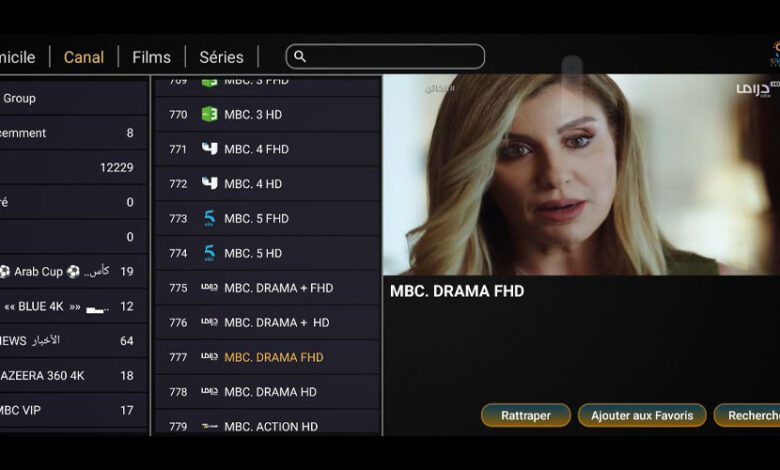This screenshot has width=780, height=470.
Task: Select channel 778 MBC. DRAMA HD
Action: [268, 391]
